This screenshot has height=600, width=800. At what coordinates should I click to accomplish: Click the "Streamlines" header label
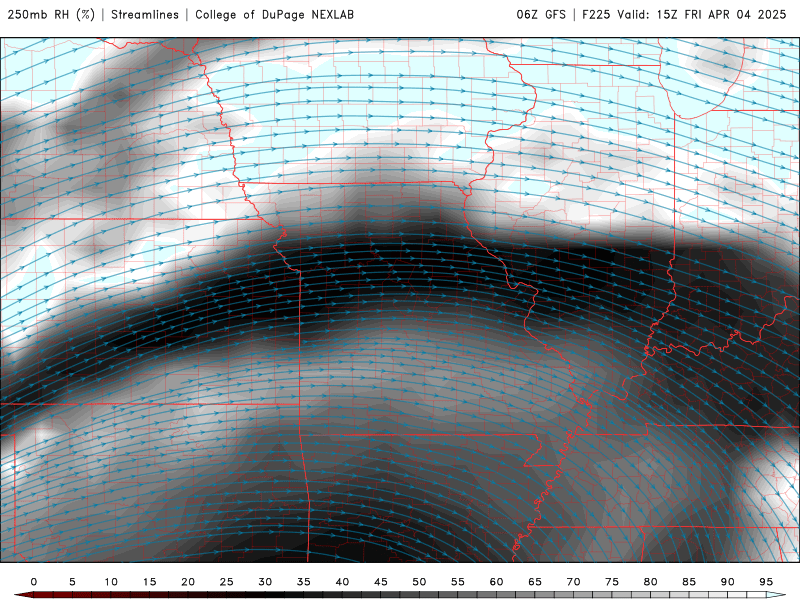click(145, 15)
